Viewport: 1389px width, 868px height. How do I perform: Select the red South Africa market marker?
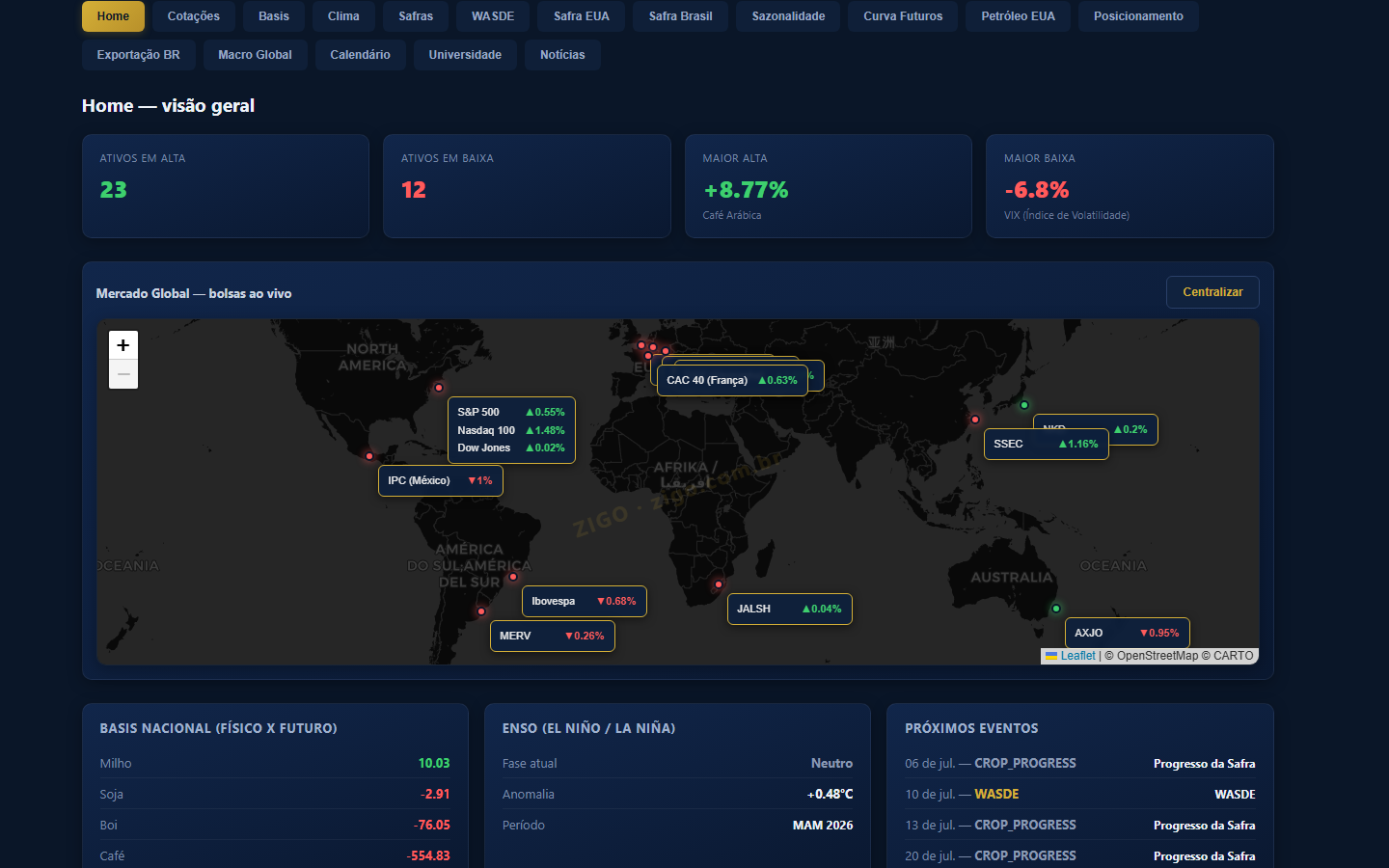719,584
